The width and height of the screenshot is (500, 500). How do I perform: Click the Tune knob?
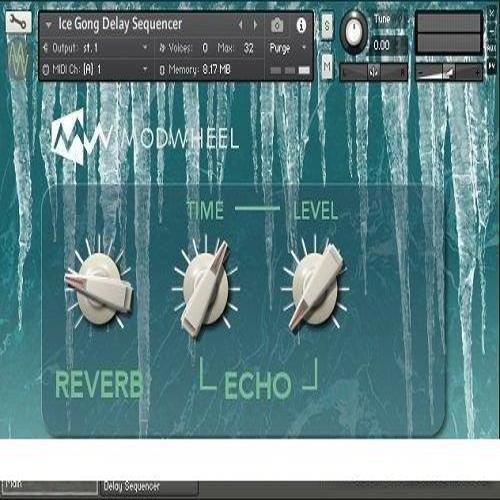click(x=354, y=32)
